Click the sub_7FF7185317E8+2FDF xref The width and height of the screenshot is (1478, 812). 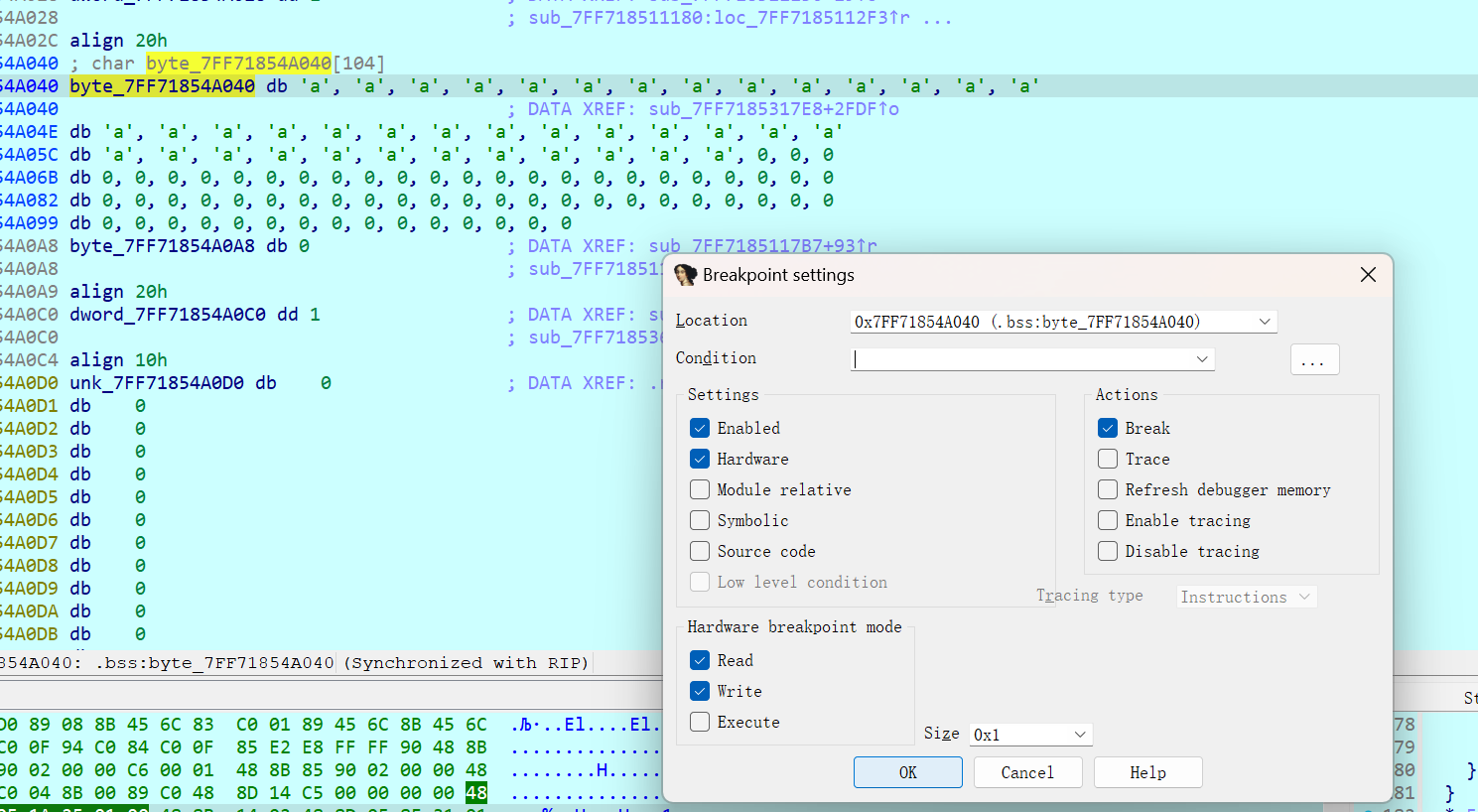tap(774, 109)
